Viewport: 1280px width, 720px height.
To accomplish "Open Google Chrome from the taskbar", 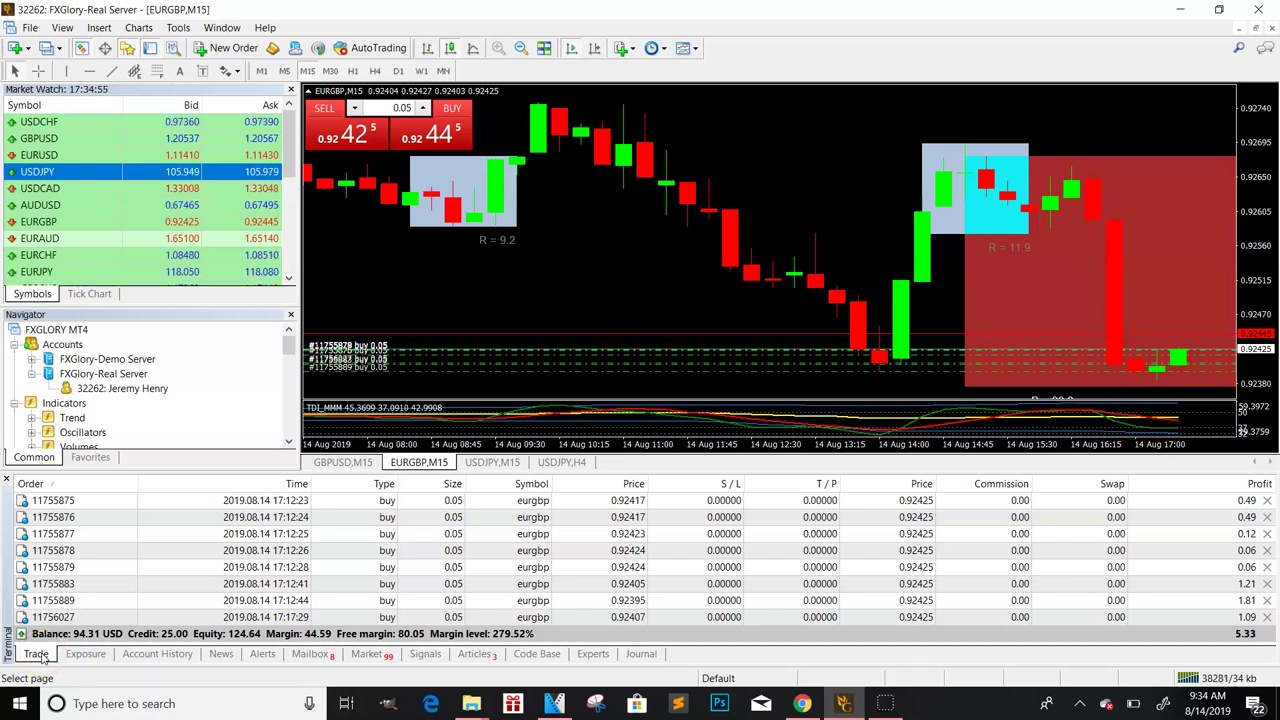I will tap(802, 704).
